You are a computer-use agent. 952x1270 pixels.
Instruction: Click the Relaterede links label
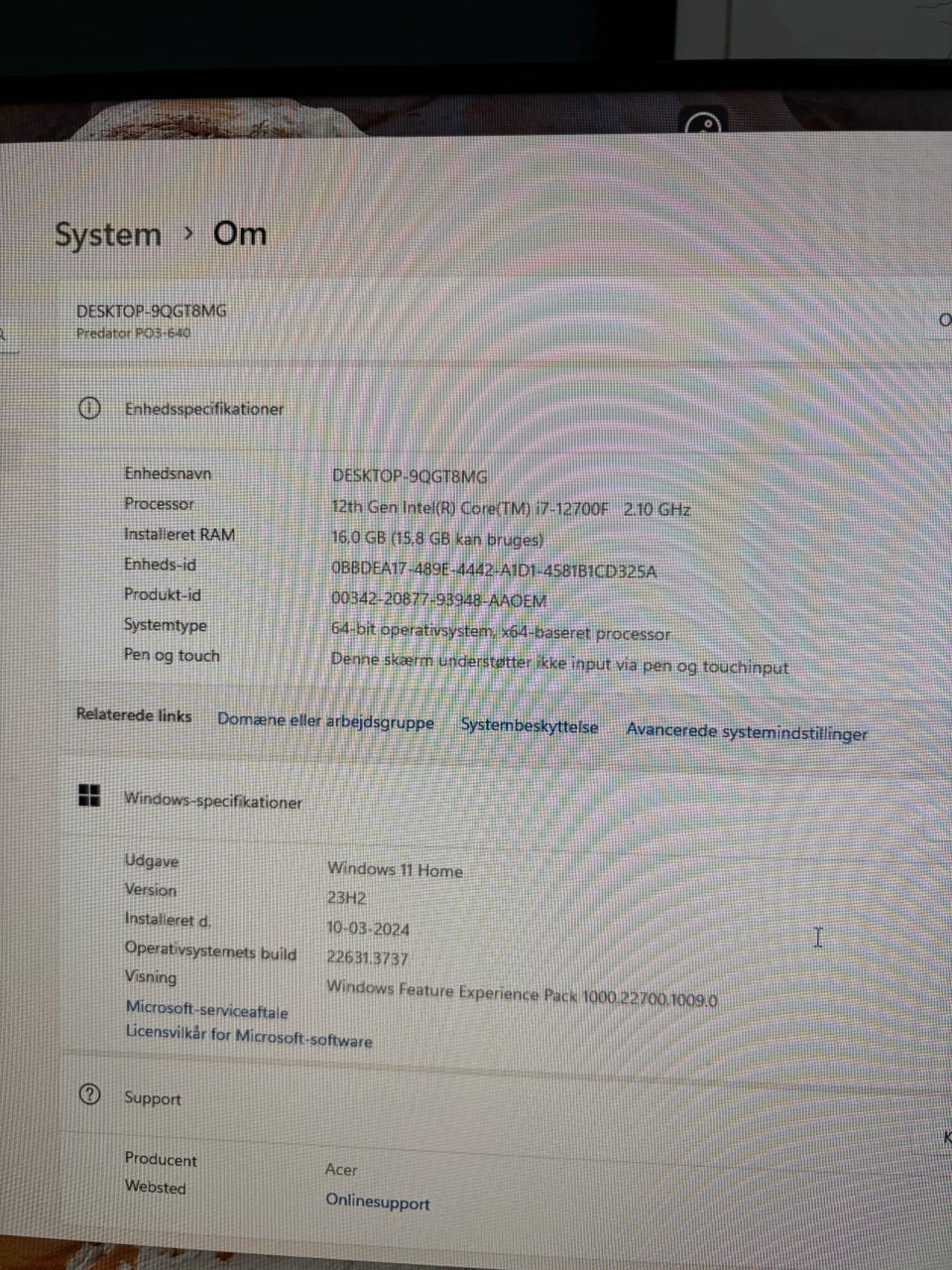[x=134, y=715]
